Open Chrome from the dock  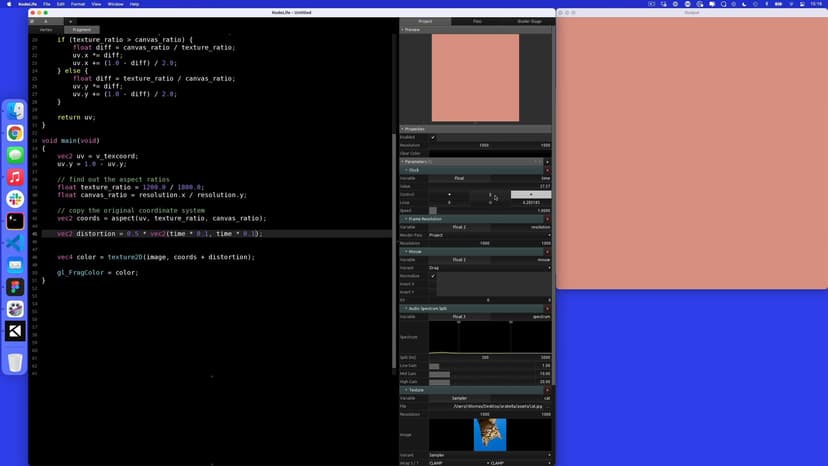[x=15, y=133]
